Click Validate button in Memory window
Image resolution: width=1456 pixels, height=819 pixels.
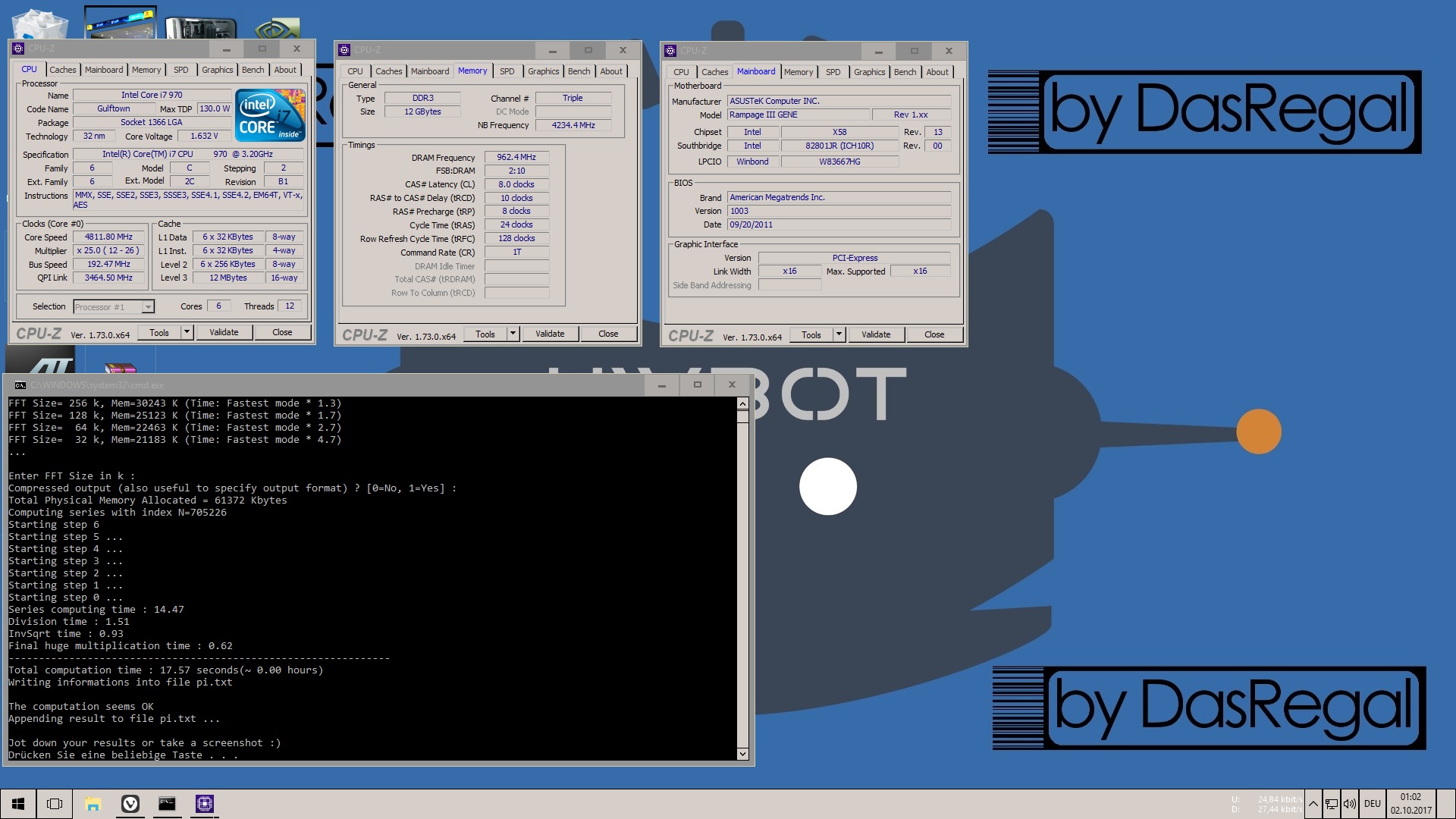(550, 334)
